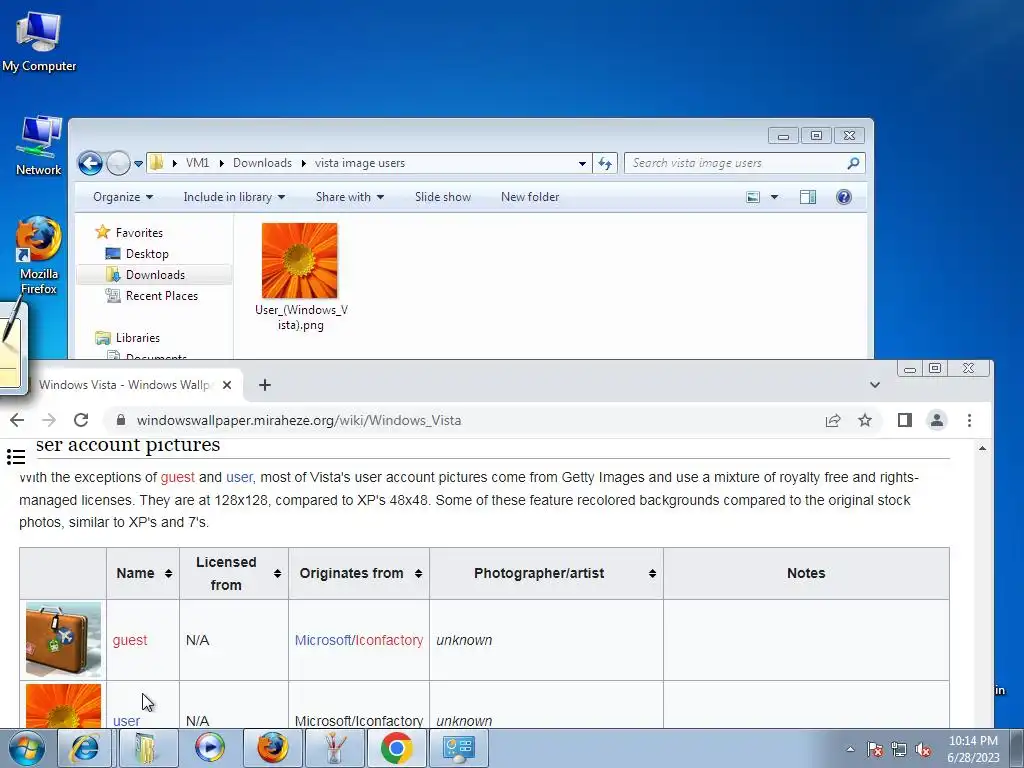
Task: Open the Network desktop icon
Action: (39, 145)
